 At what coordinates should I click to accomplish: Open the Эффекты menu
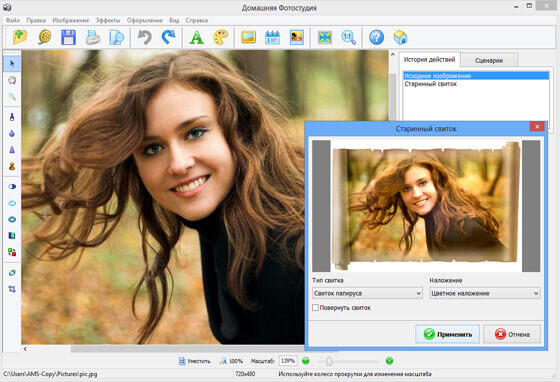click(108, 20)
